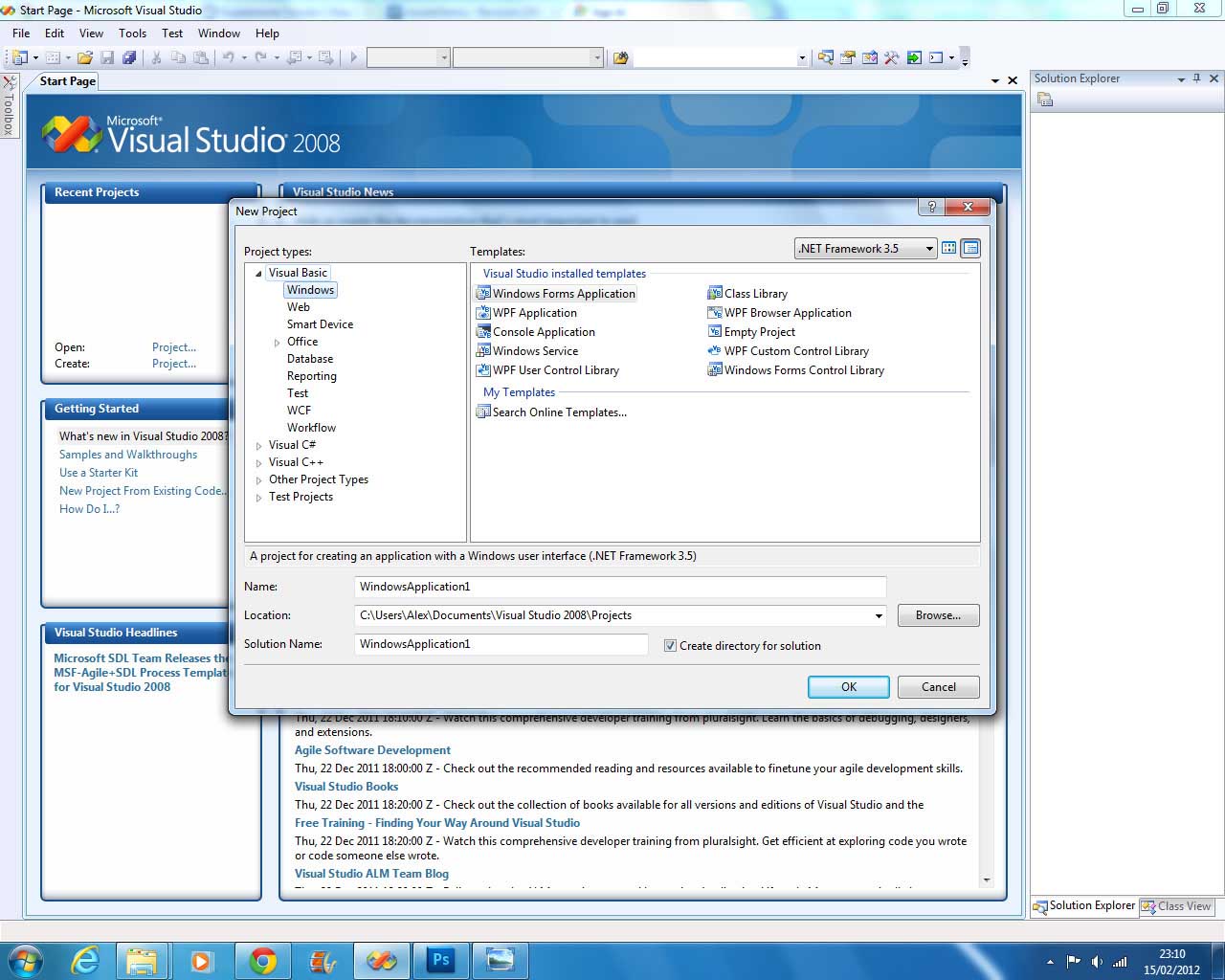This screenshot has width=1225, height=980.
Task: Click the Cancel button
Action: click(x=939, y=687)
